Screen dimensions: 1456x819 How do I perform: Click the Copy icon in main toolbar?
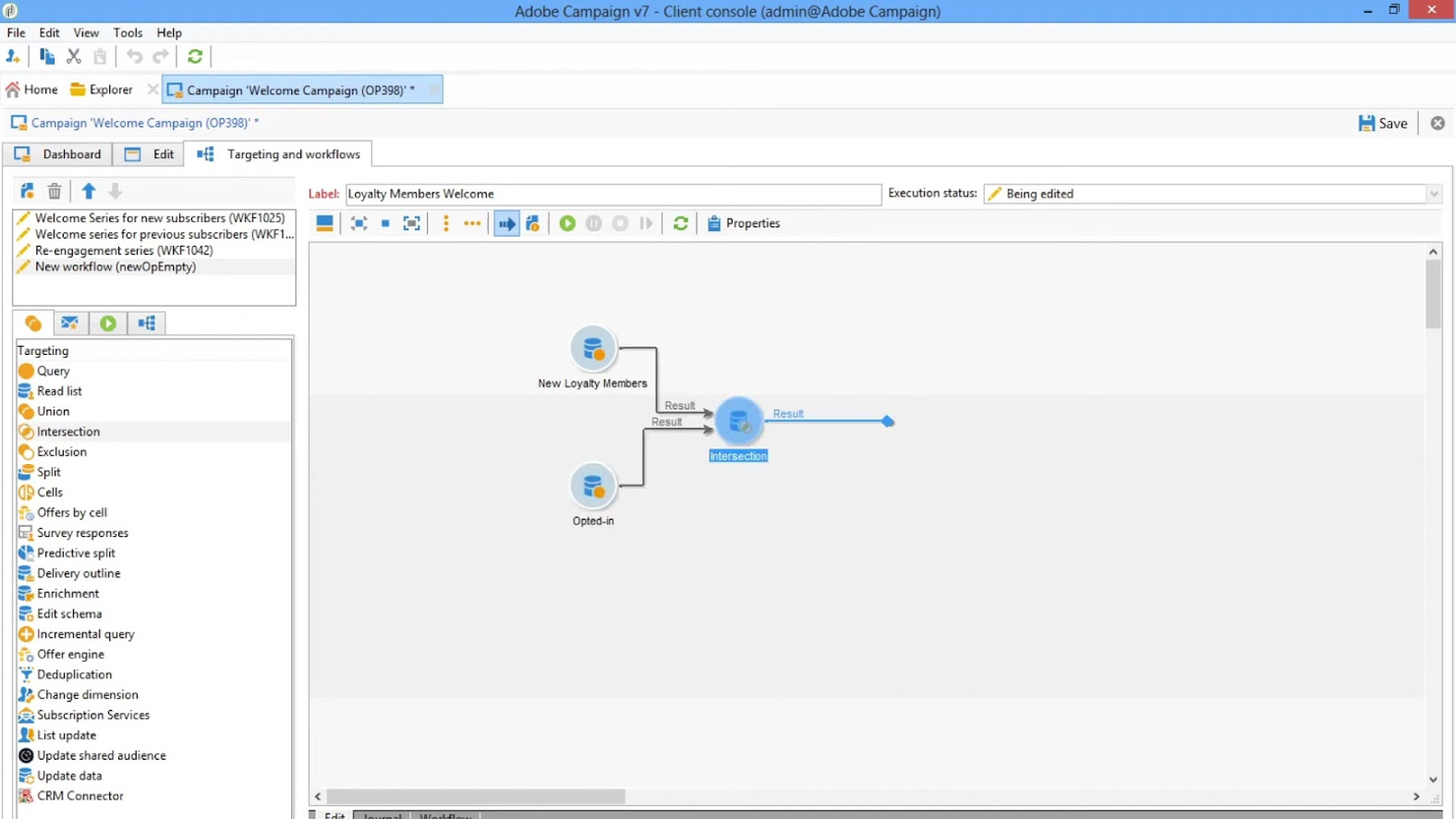tap(47, 57)
